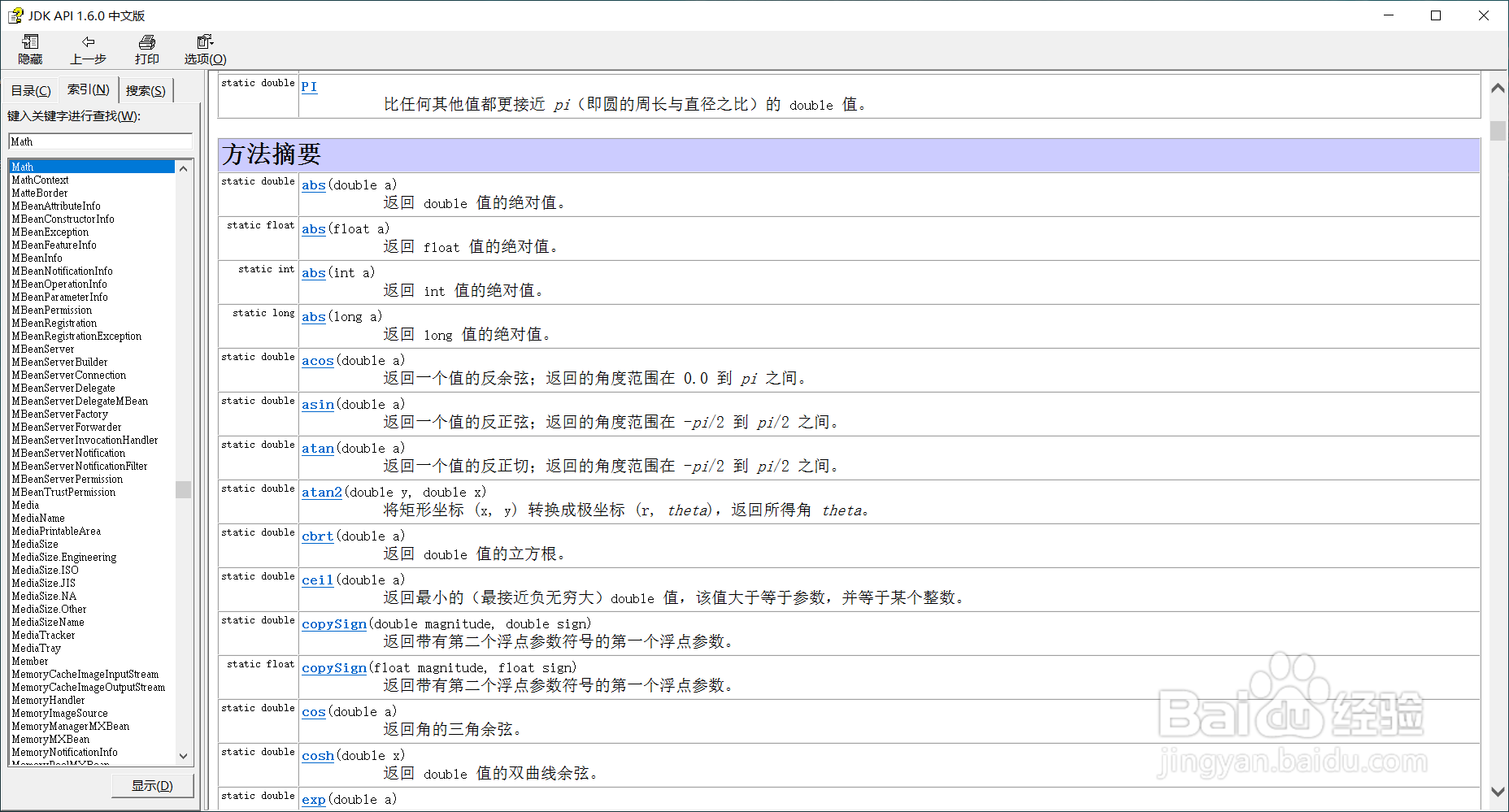Image resolution: width=1509 pixels, height=812 pixels.
Task: Select MediaTracker in the index list
Action: pos(43,635)
